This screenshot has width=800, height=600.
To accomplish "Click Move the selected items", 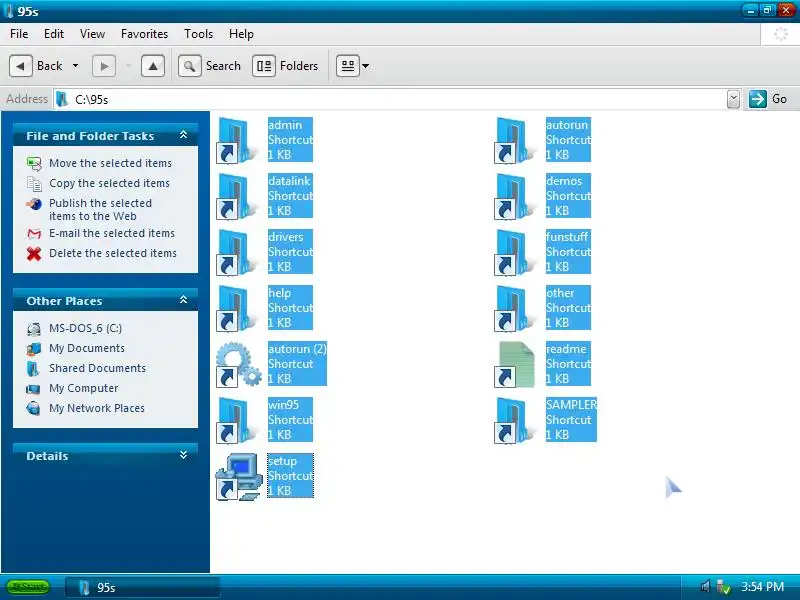I will tap(110, 163).
